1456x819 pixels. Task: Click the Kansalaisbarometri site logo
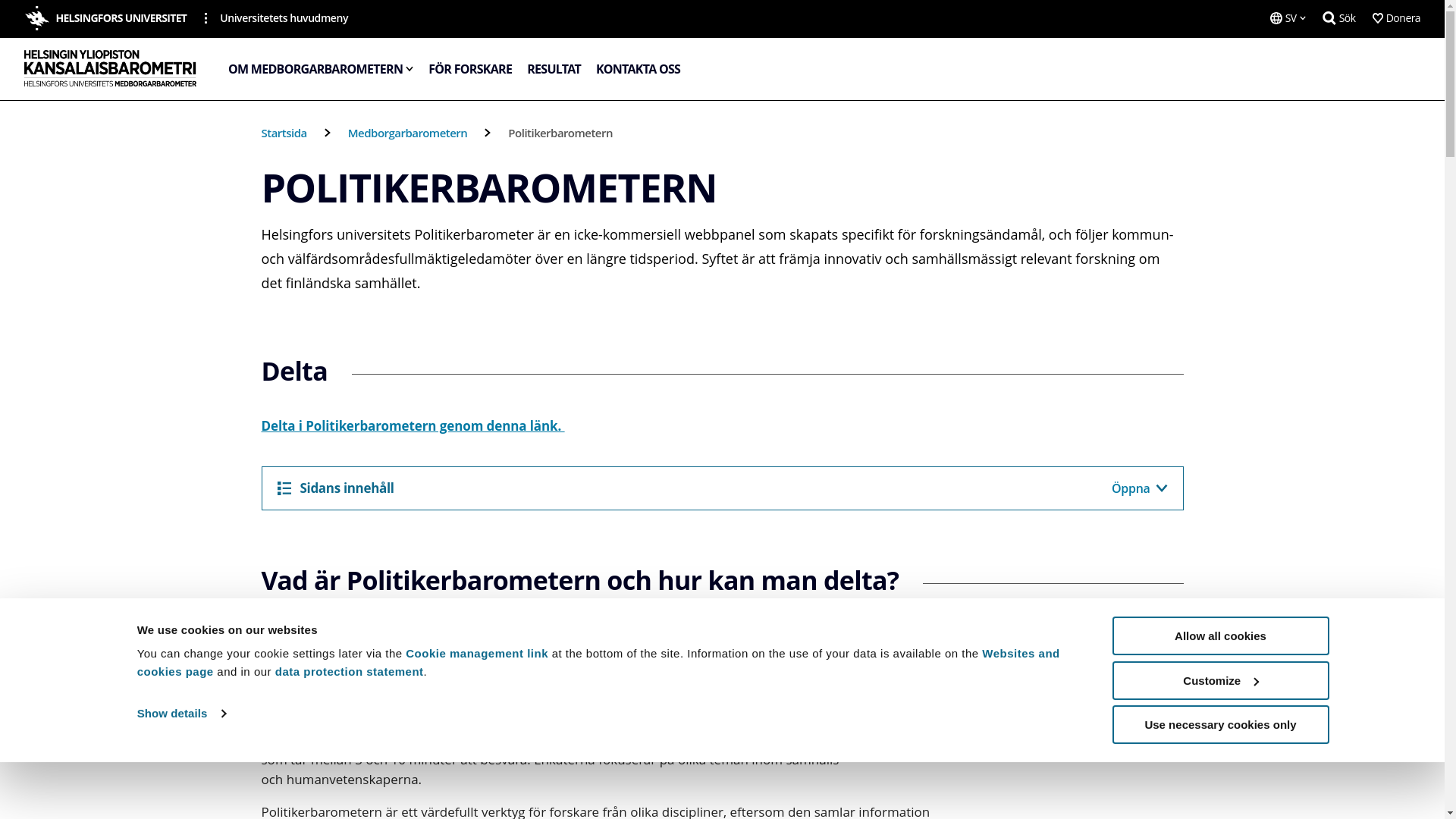110,68
